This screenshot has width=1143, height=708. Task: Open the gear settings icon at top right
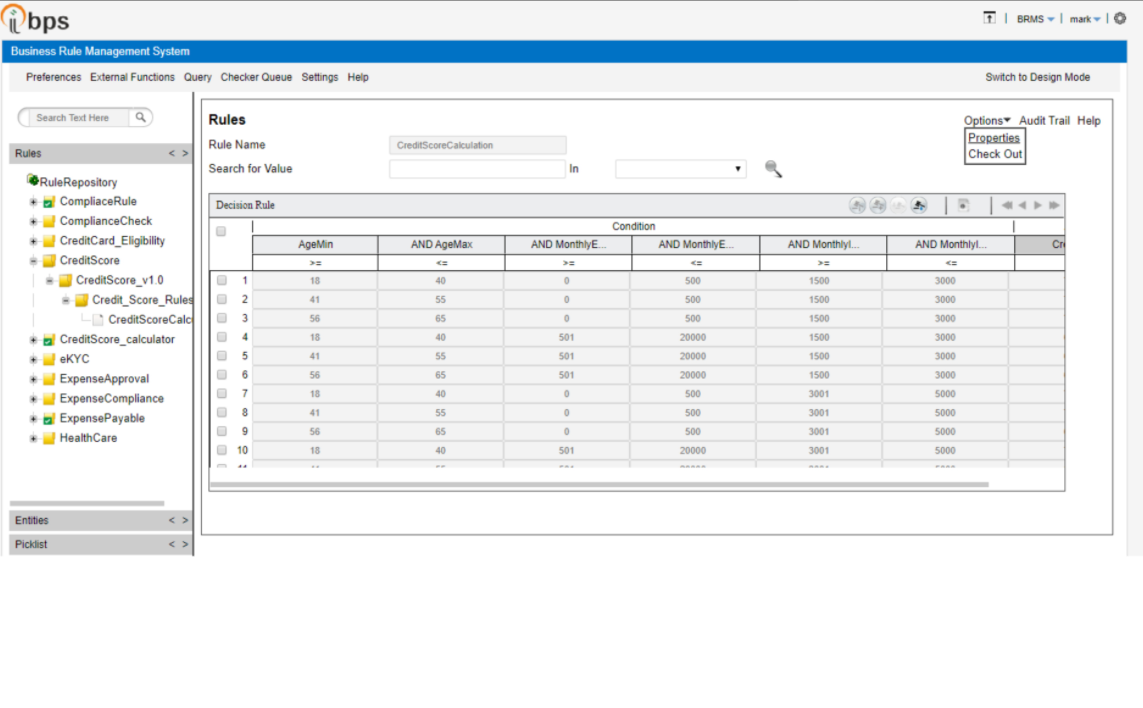click(x=1120, y=18)
